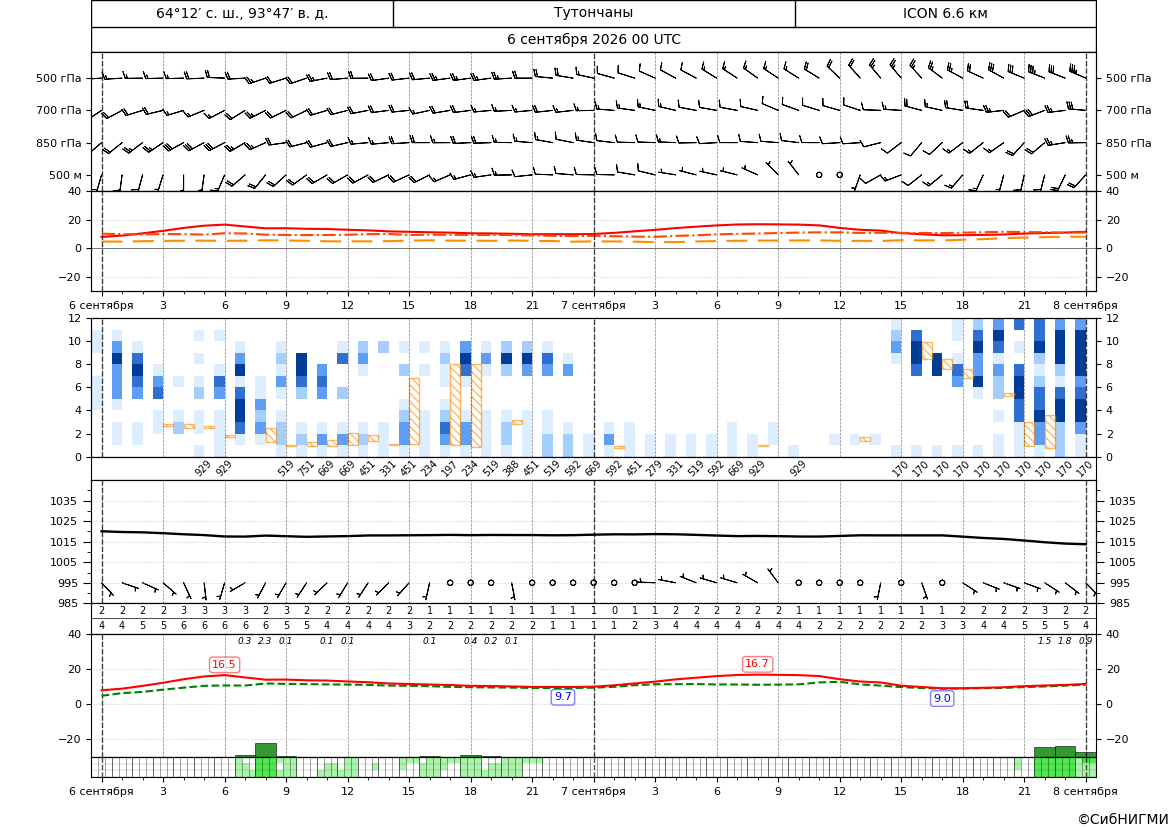Image resolution: width=1169 pixels, height=827 pixels.
Task: Click the ©СибНИГМИ copyright text
Action: pos(1123,819)
